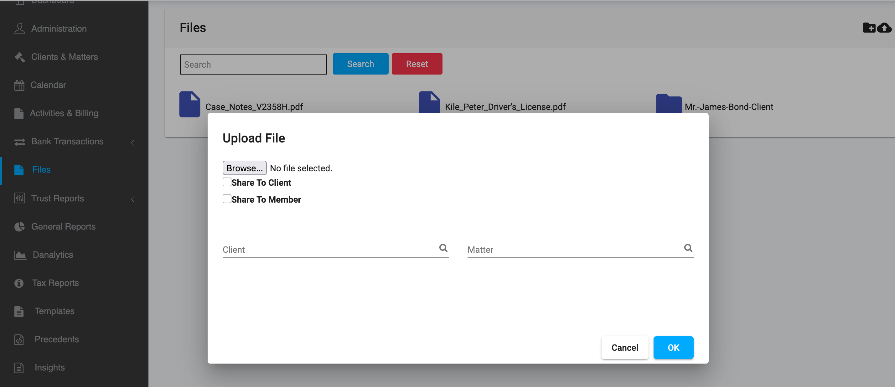Click the Files page icon in sidebar
The image size is (895, 387).
19,170
